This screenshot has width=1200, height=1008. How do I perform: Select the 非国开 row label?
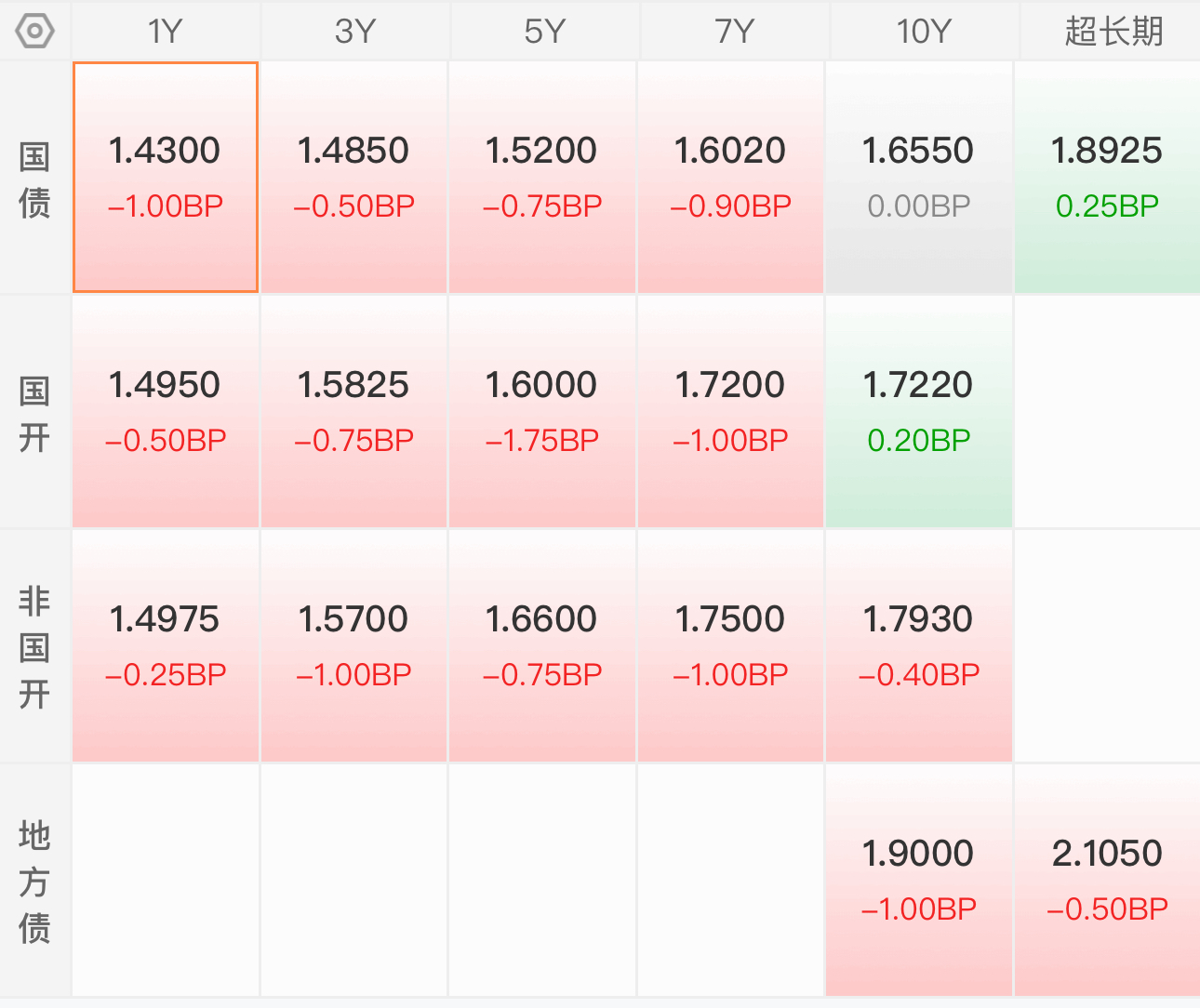(34, 647)
